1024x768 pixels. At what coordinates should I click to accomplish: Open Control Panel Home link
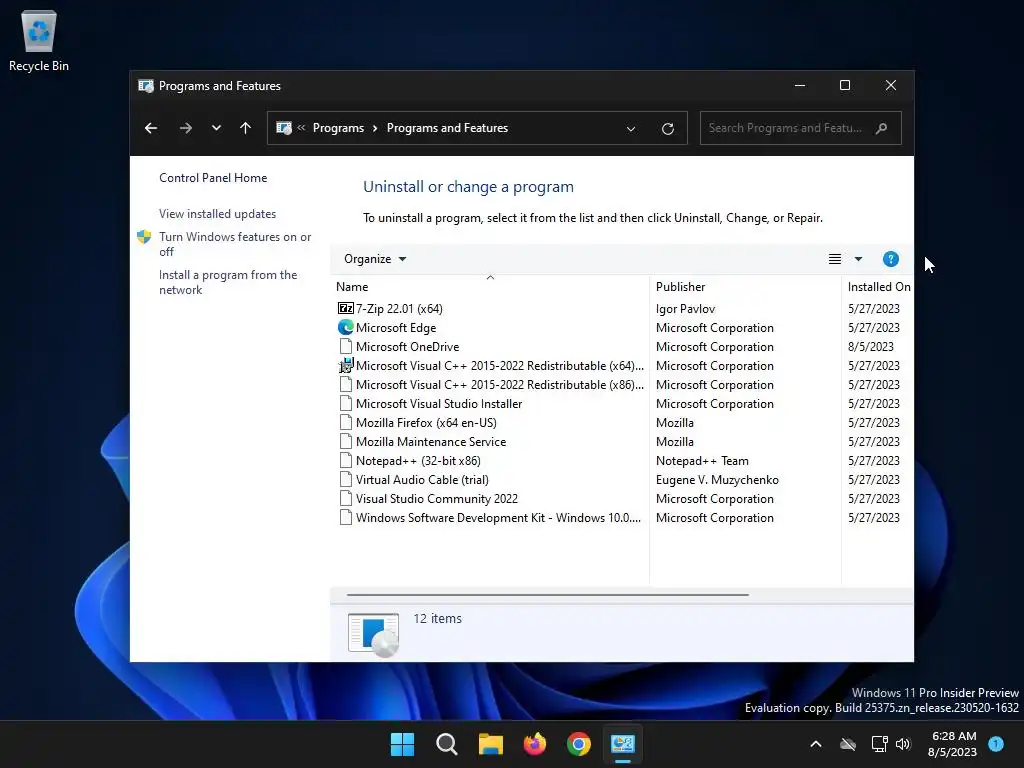click(213, 178)
